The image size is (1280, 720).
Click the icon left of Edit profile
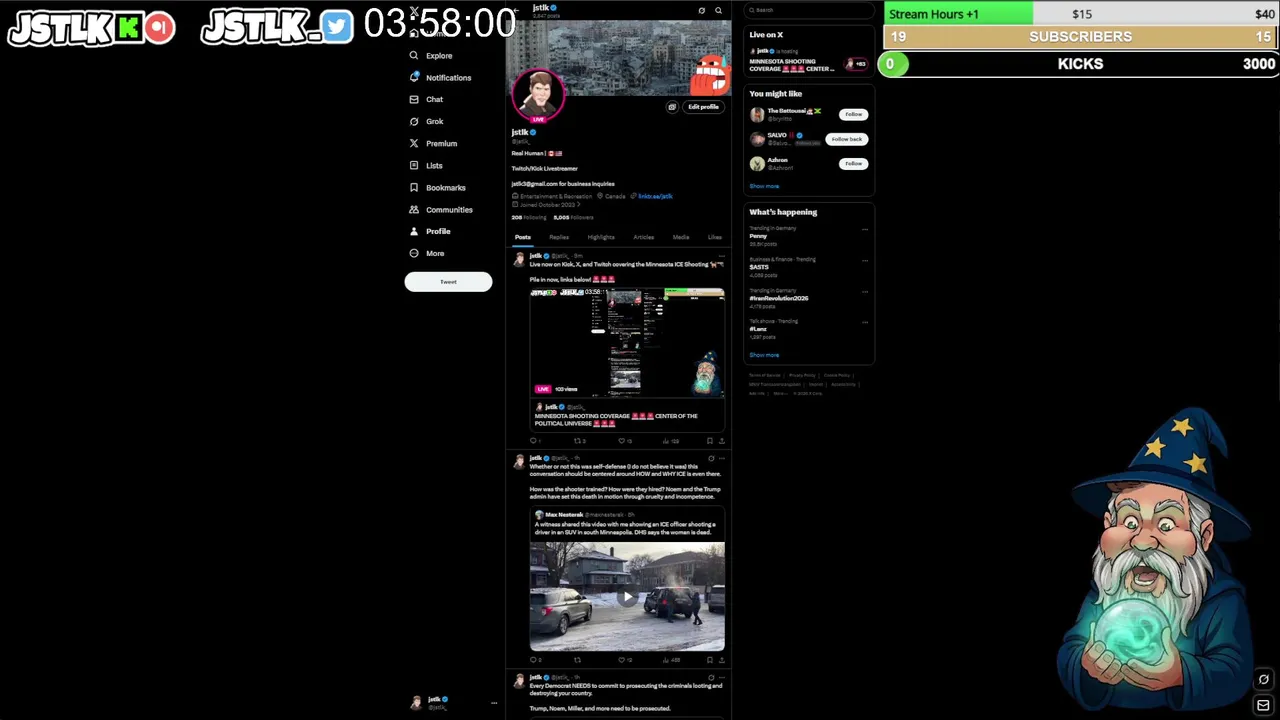[x=672, y=107]
